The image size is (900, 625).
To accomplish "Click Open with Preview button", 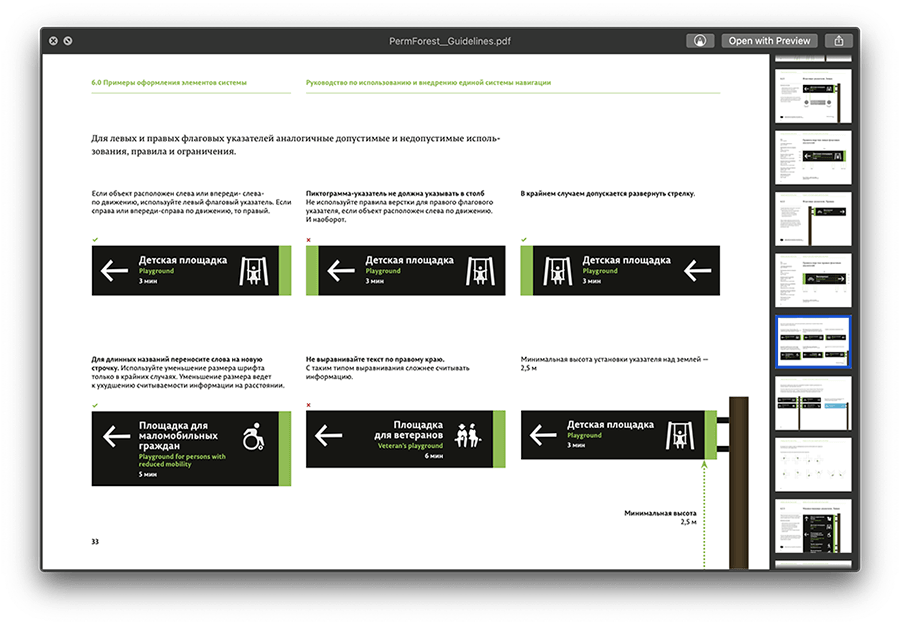I will 769,41.
